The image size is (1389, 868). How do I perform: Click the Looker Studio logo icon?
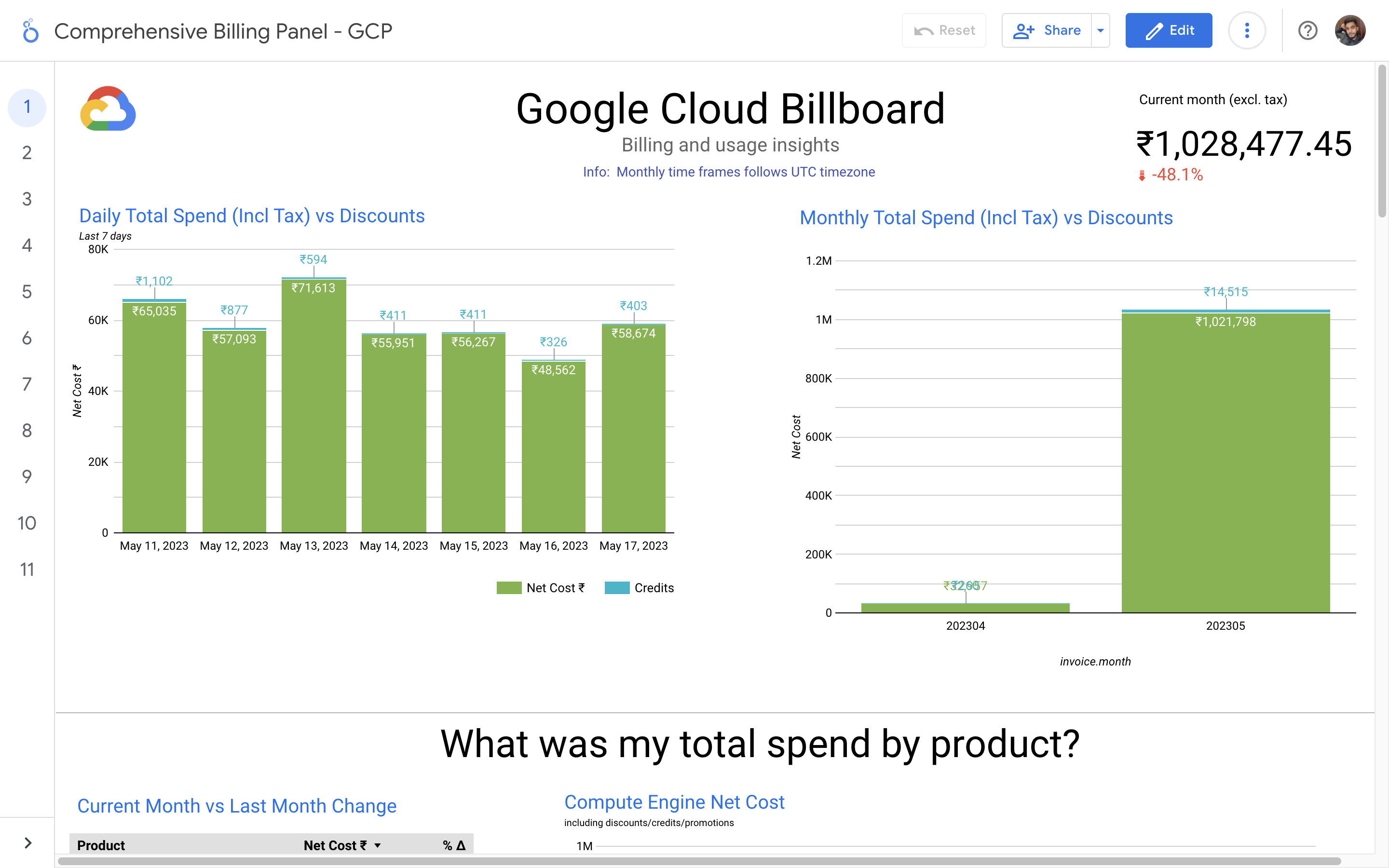(30, 31)
